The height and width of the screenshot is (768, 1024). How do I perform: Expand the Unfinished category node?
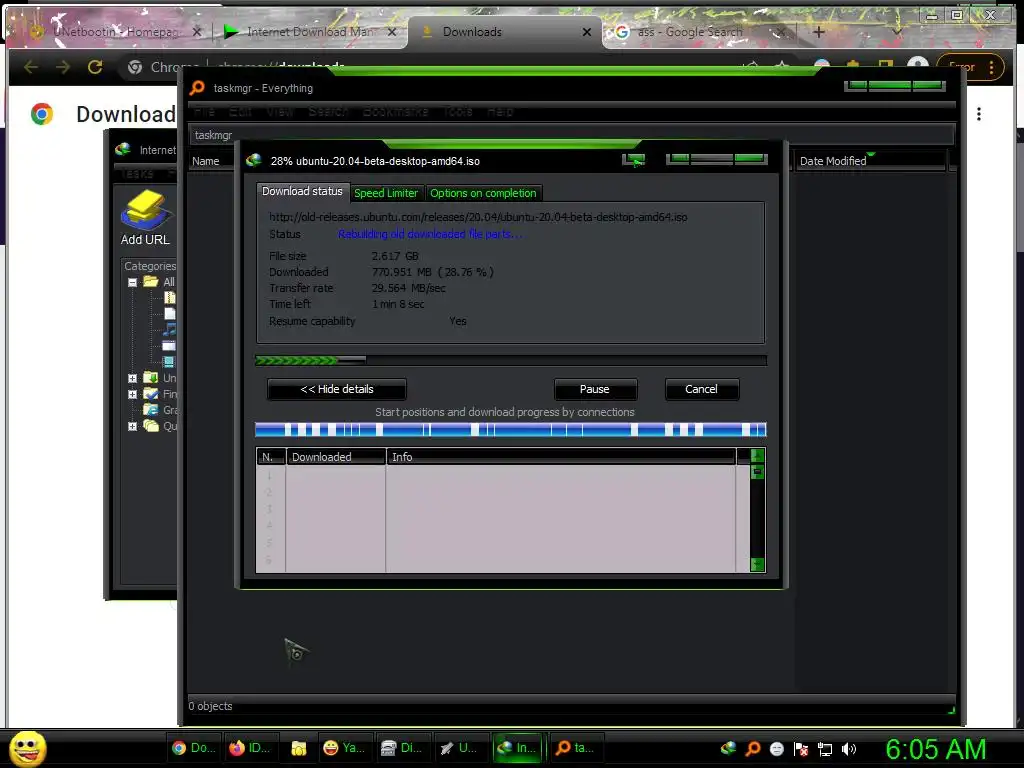click(133, 378)
